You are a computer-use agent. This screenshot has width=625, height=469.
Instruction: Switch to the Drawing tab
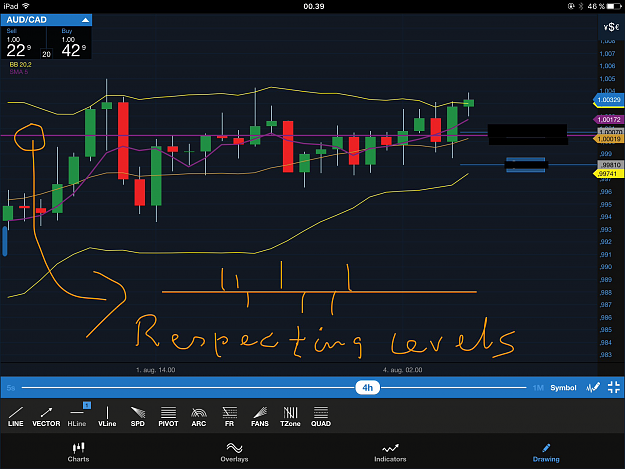546,452
